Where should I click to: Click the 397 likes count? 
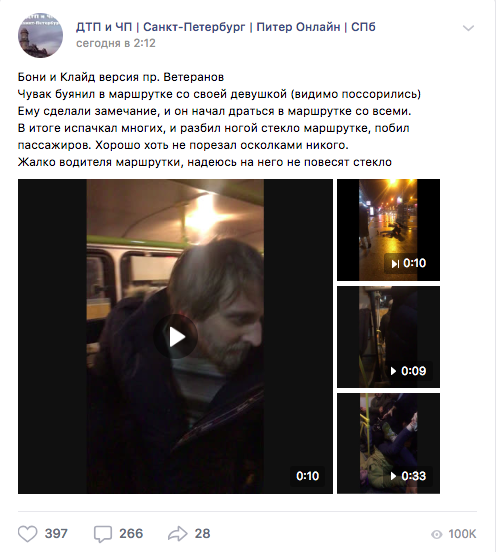click(x=56, y=534)
